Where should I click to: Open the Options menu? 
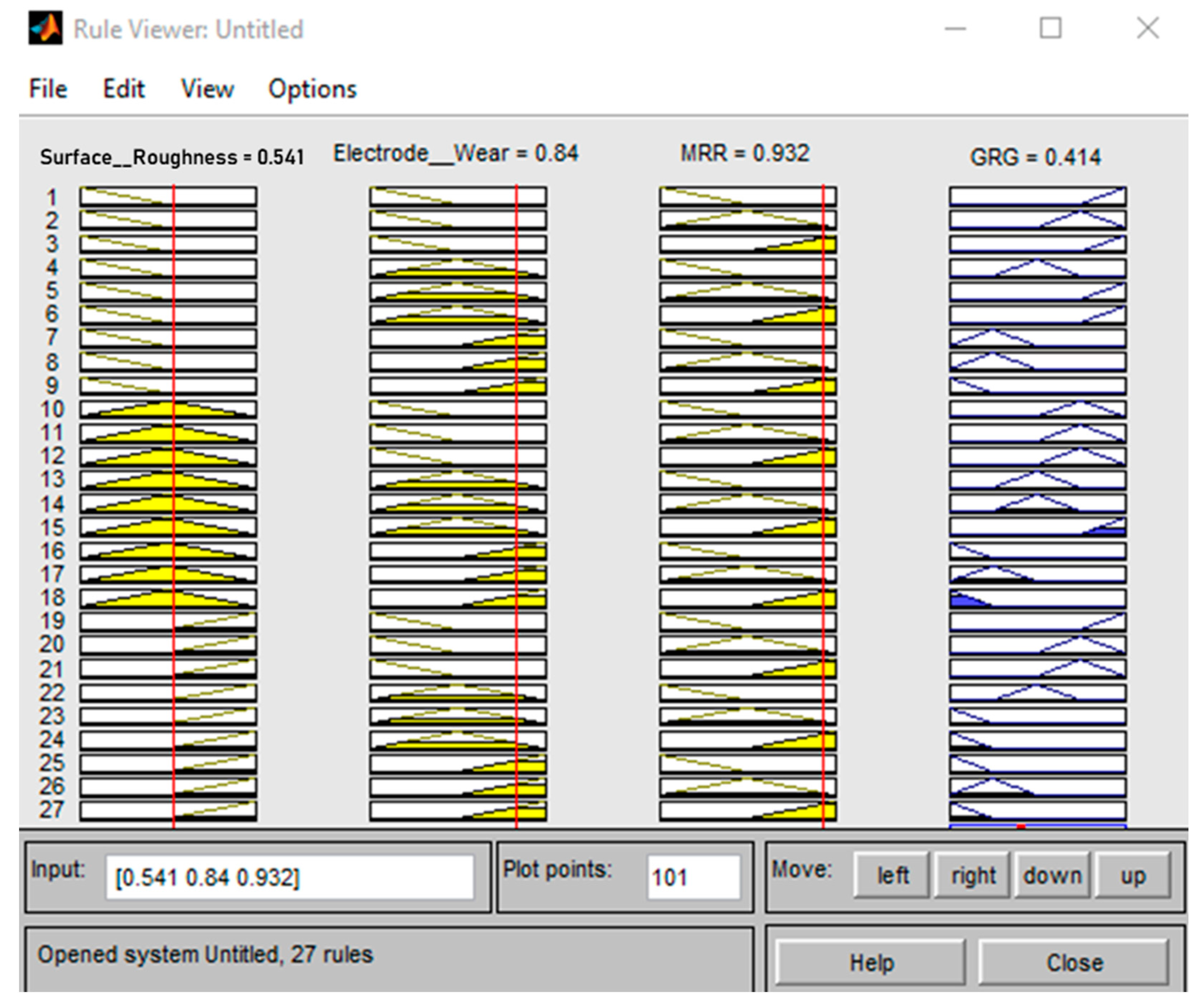313,89
